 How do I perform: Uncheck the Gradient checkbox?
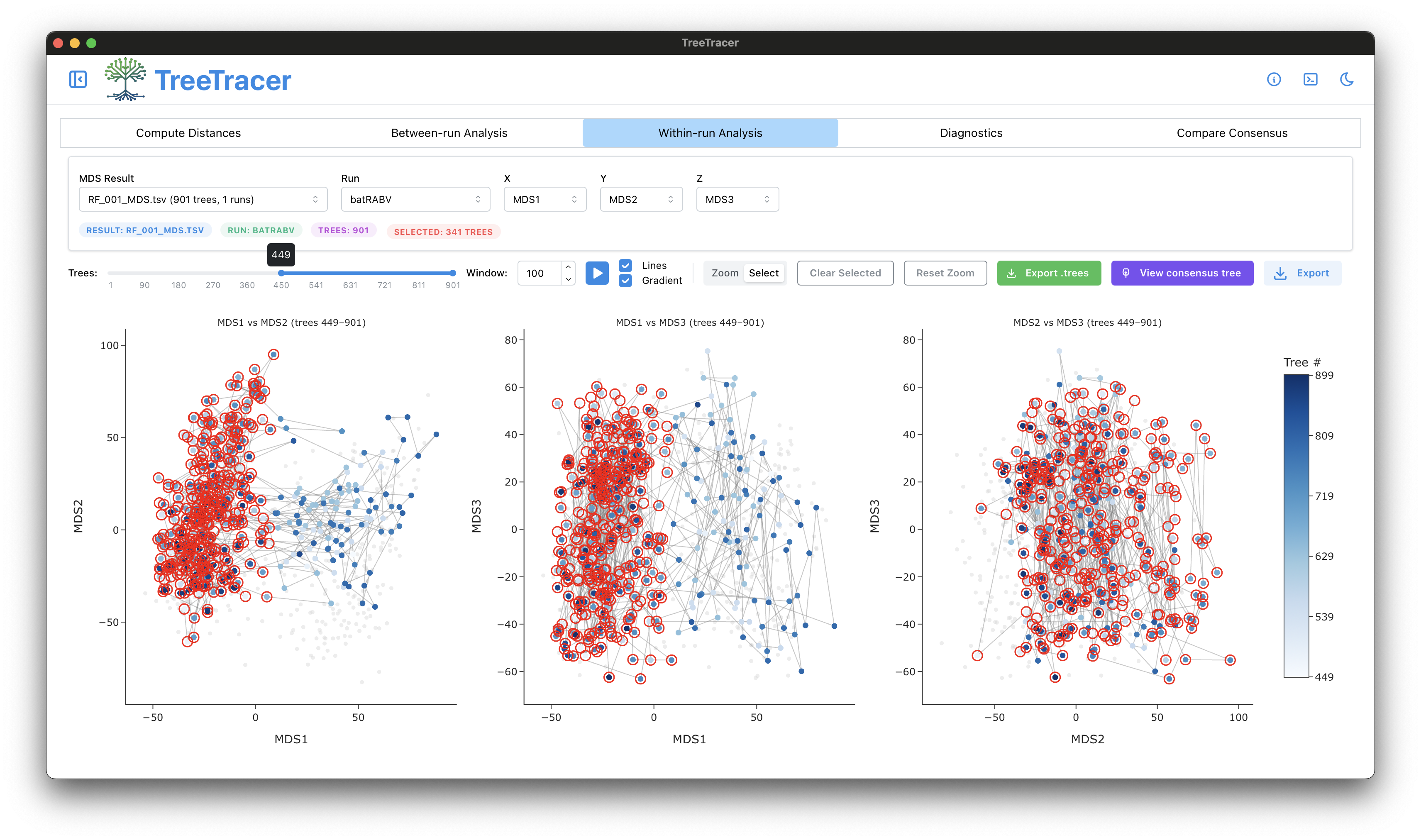[x=625, y=281]
